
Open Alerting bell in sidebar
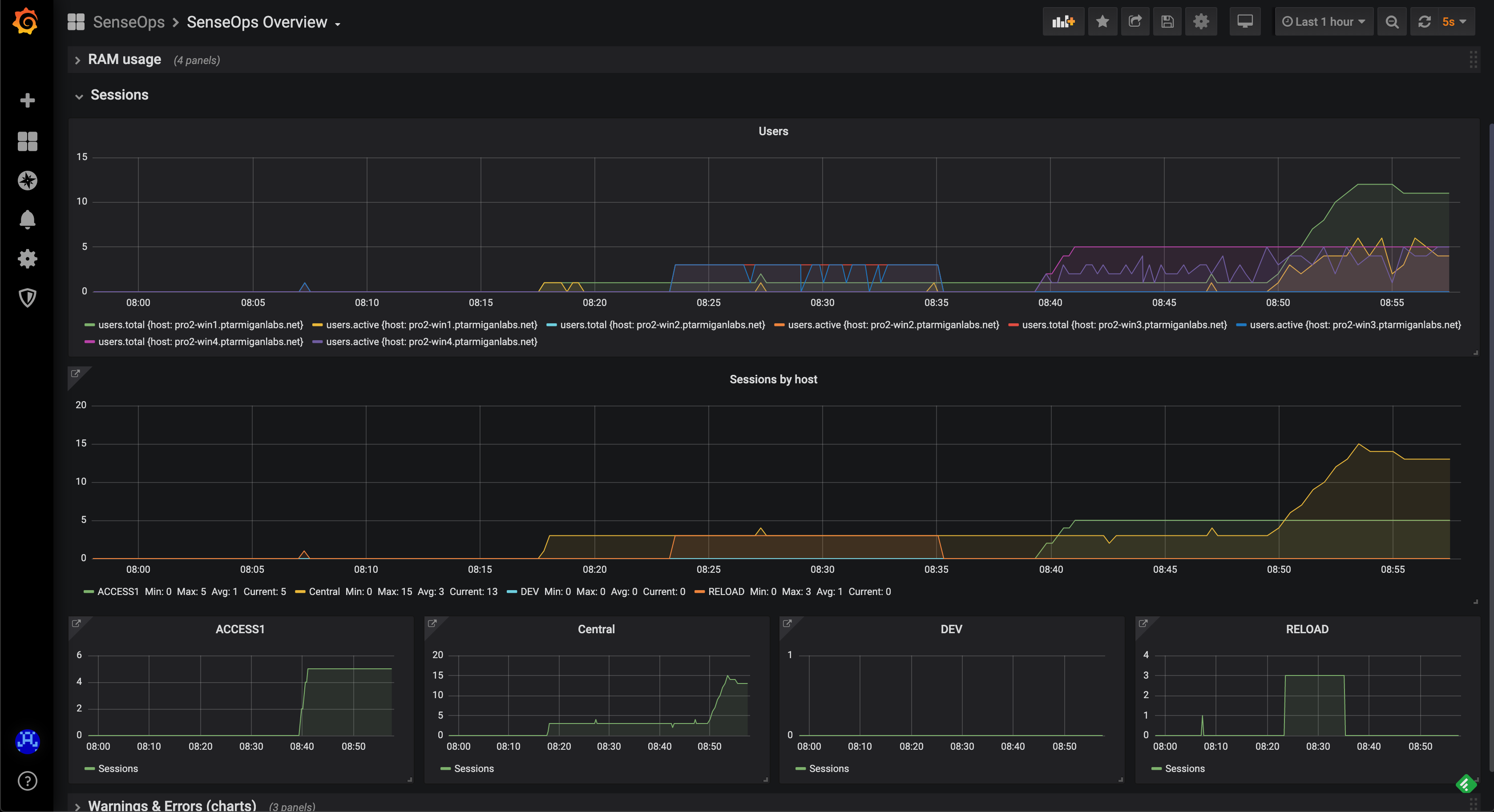click(x=27, y=220)
